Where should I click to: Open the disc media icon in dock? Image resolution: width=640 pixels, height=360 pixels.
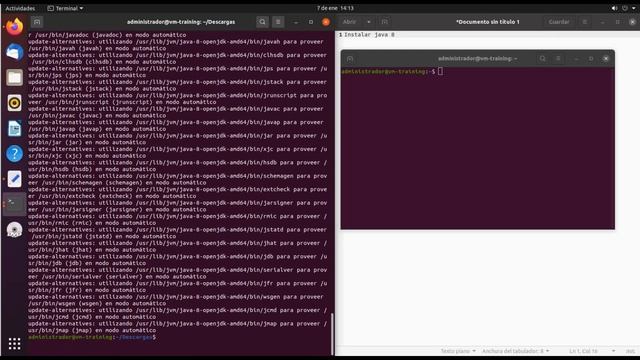(15, 229)
